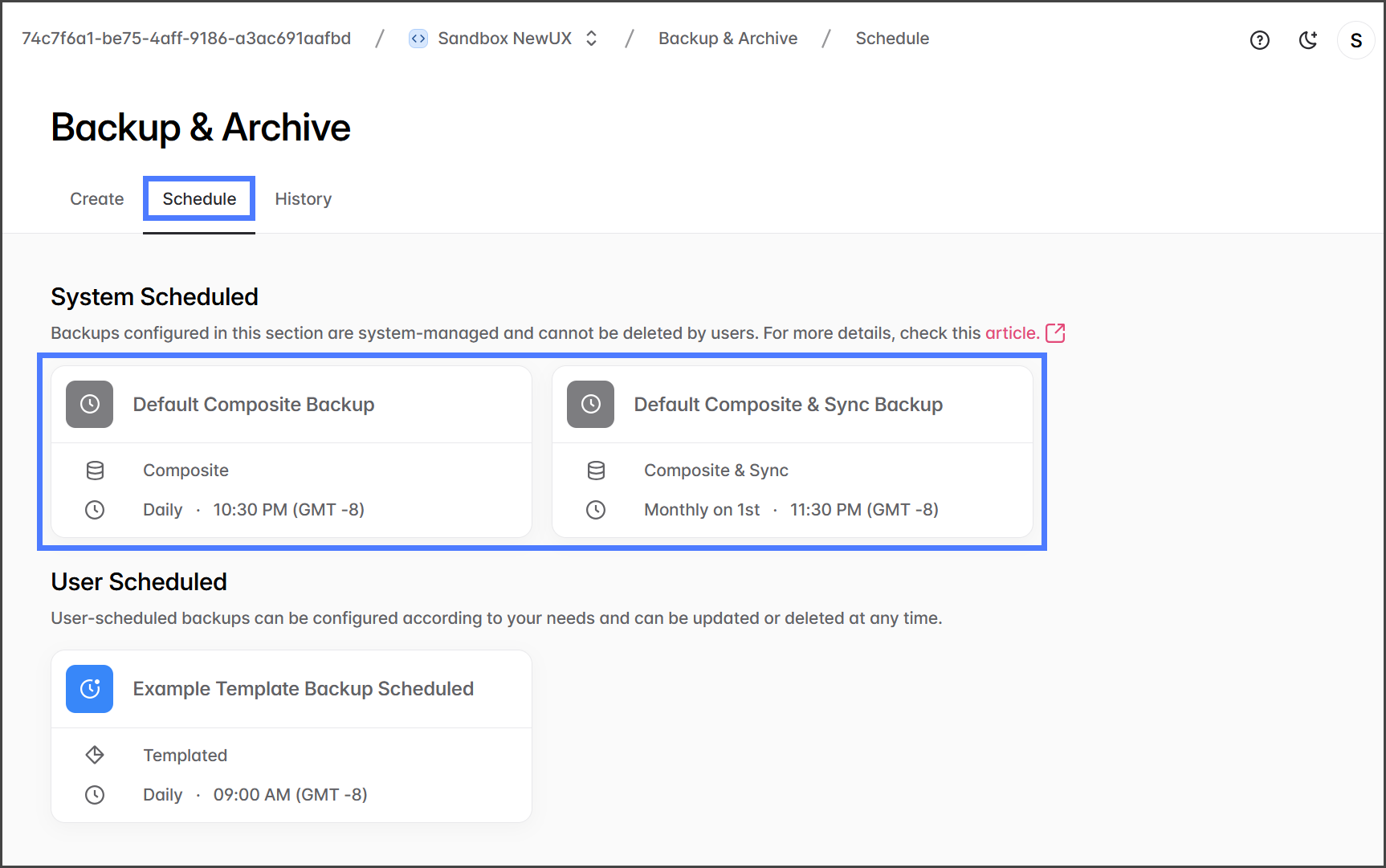Click the Example Template Backup schedule icon
The width and height of the screenshot is (1386, 868).
point(90,689)
